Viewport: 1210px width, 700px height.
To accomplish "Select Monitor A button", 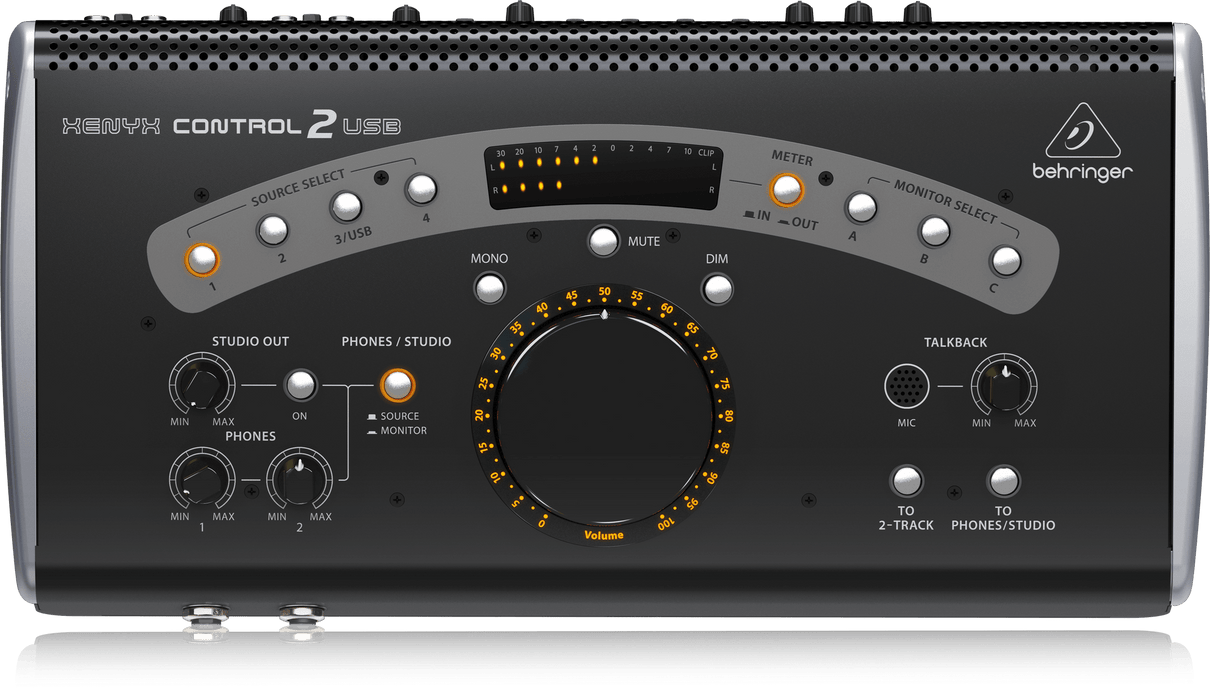I will [x=861, y=207].
